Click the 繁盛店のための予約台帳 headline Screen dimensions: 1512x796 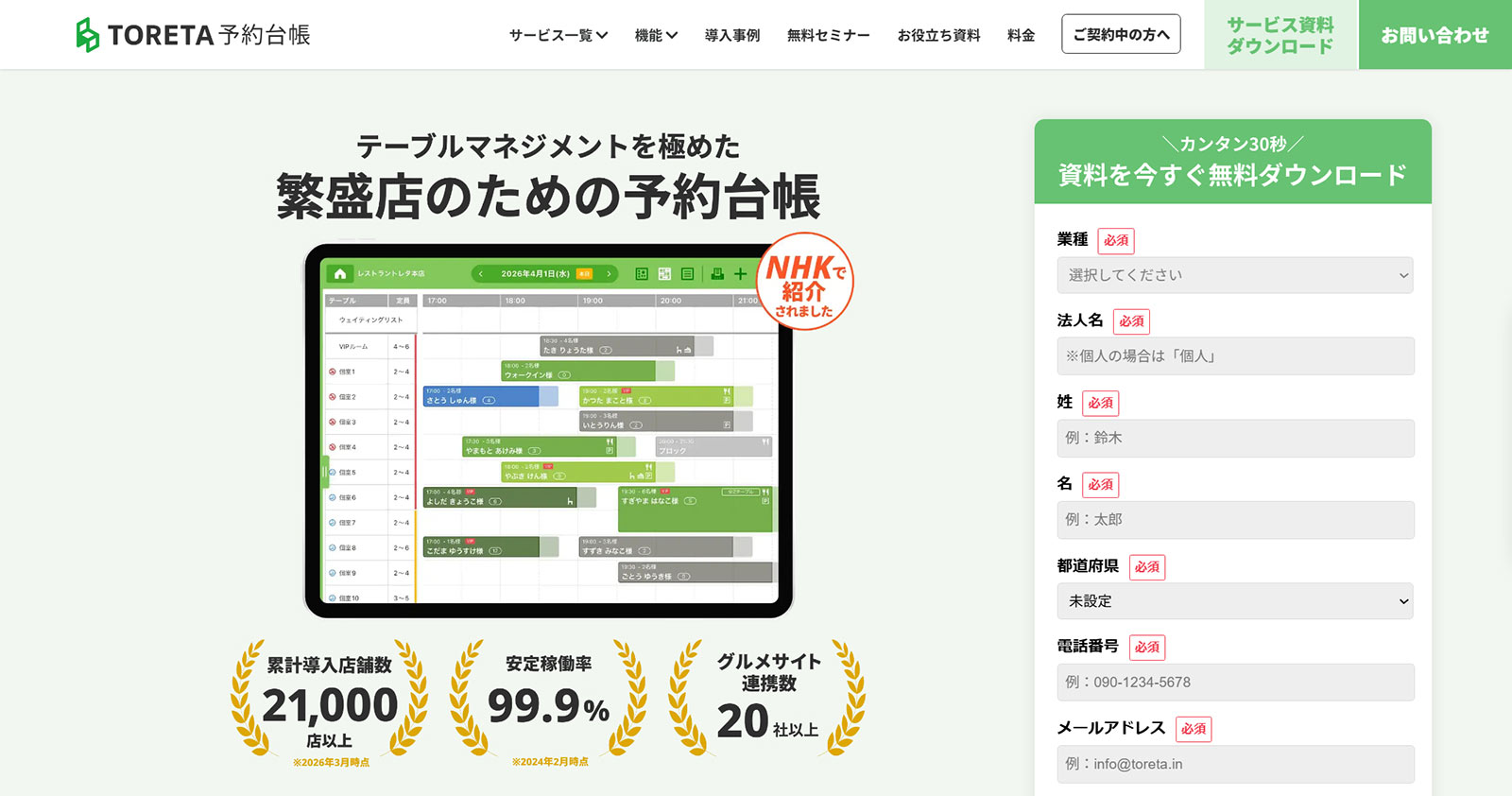point(548,196)
